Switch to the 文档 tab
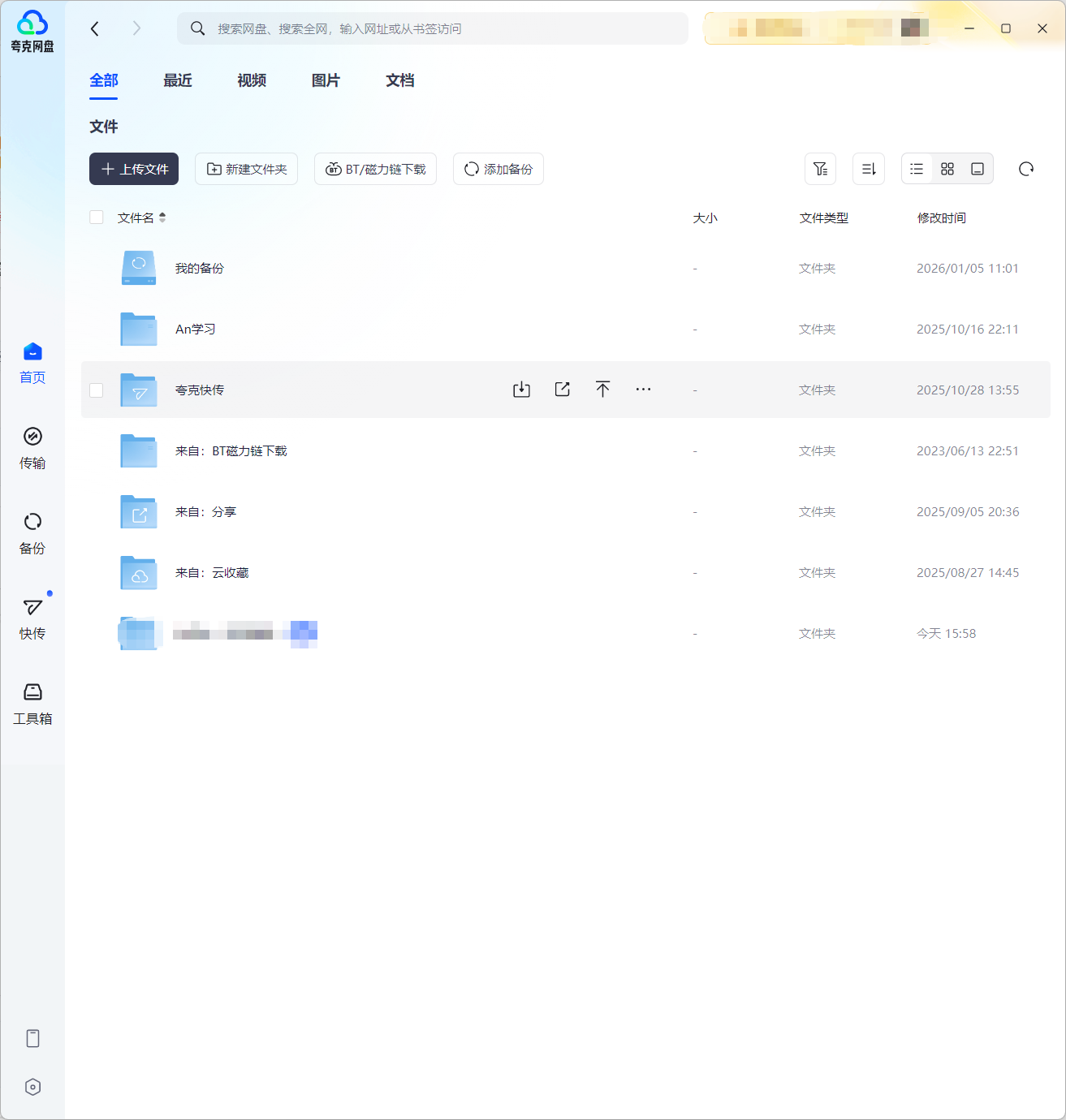The image size is (1066, 1120). tap(399, 80)
